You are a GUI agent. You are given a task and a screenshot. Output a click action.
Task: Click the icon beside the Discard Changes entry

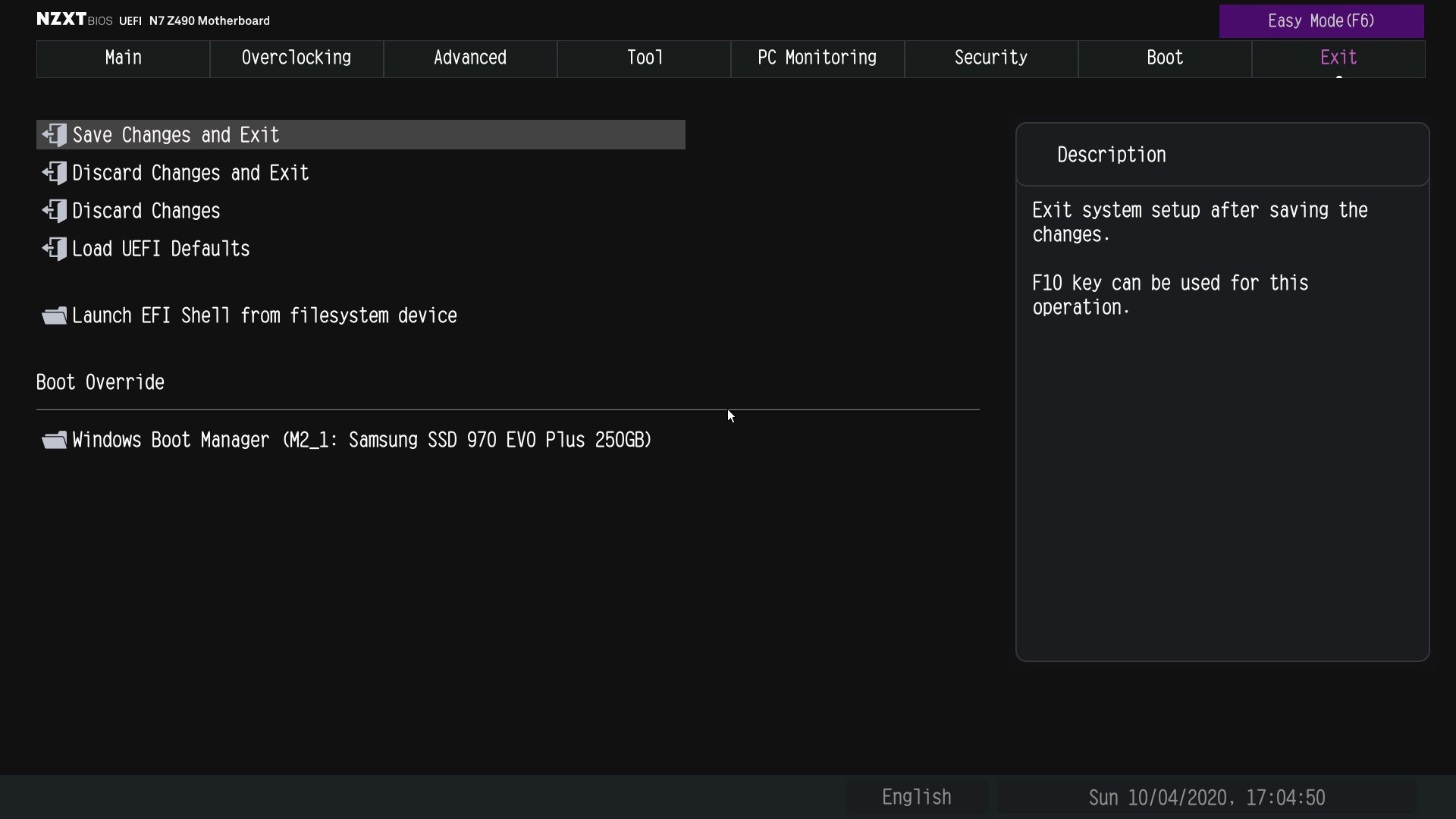click(55, 211)
